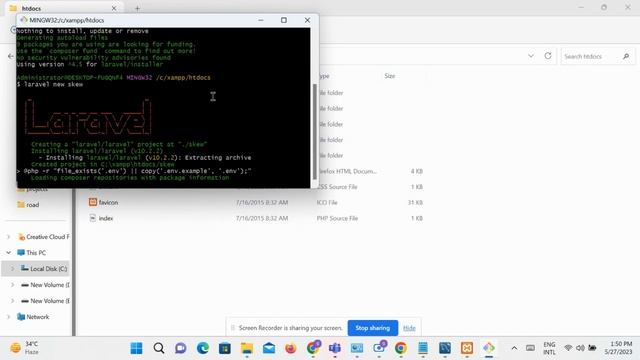This screenshot has width=640, height=360.
Task: Click the battery status tray icon
Action: pos(592,348)
